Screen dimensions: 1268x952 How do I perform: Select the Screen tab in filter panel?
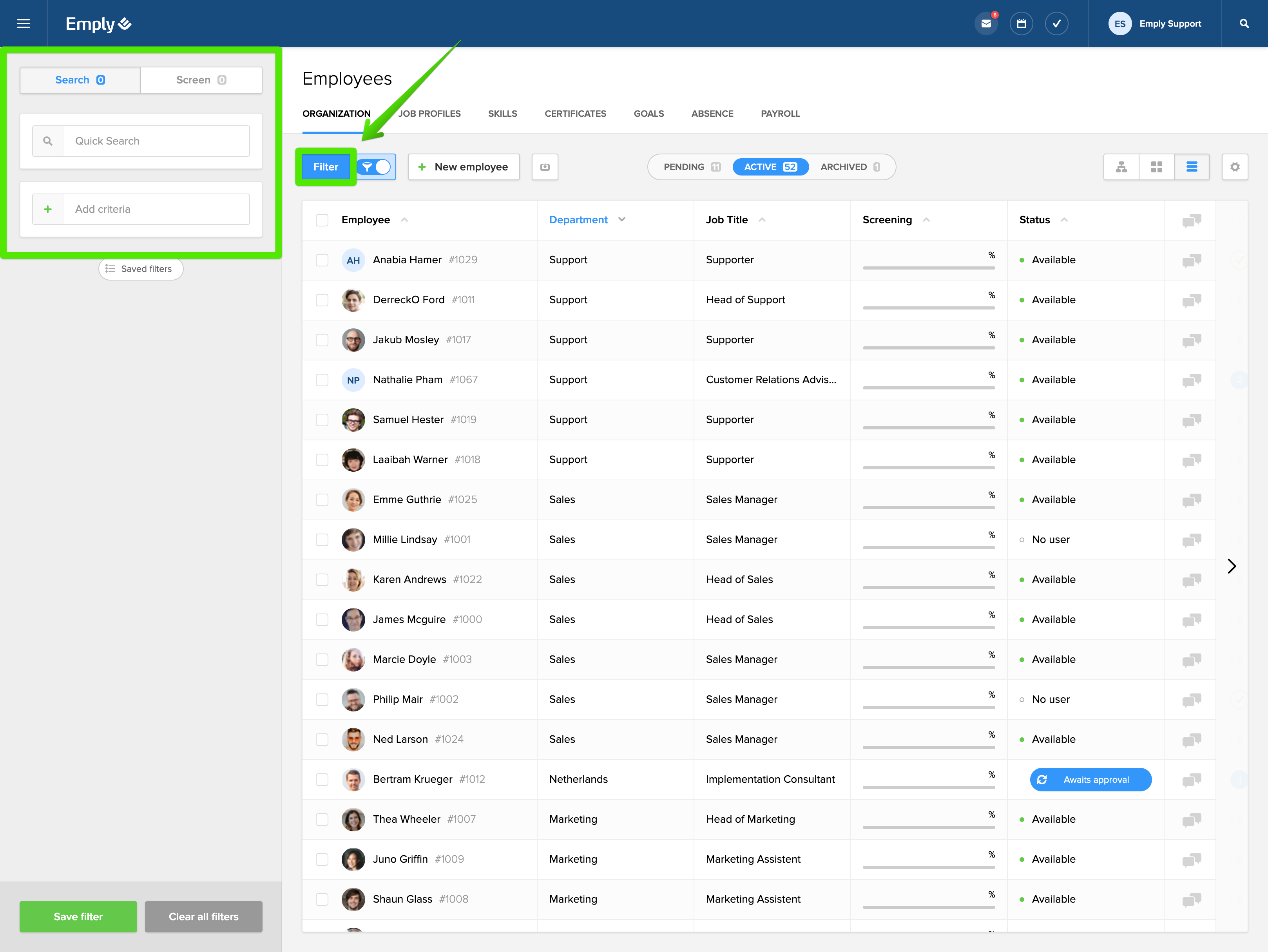tap(201, 80)
